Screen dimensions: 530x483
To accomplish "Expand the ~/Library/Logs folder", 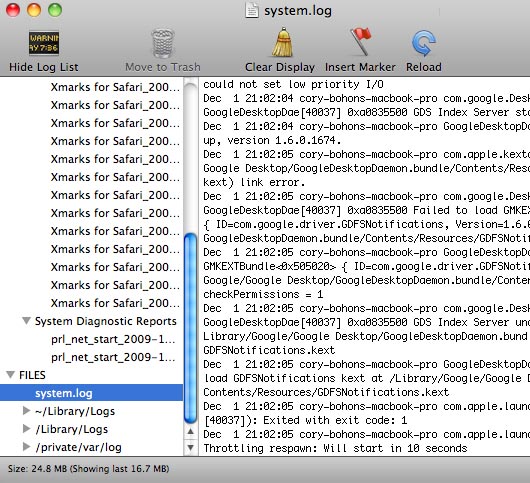I will tap(26, 411).
